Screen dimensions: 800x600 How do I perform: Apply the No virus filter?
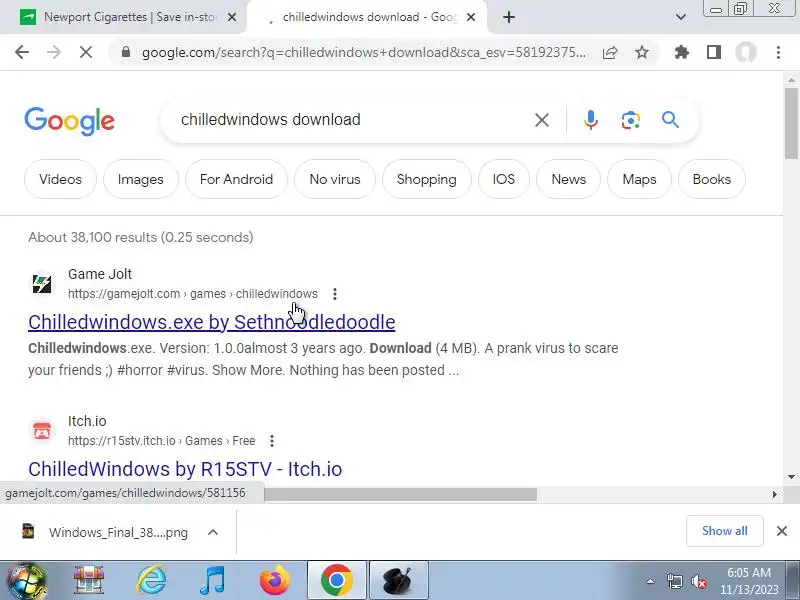335,179
